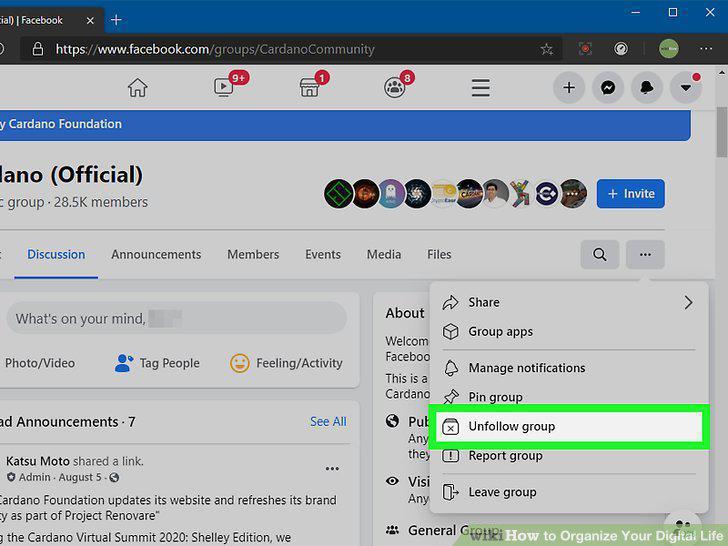728x546 pixels.
Task: Select Pin group menu entry
Action: [x=569, y=397]
